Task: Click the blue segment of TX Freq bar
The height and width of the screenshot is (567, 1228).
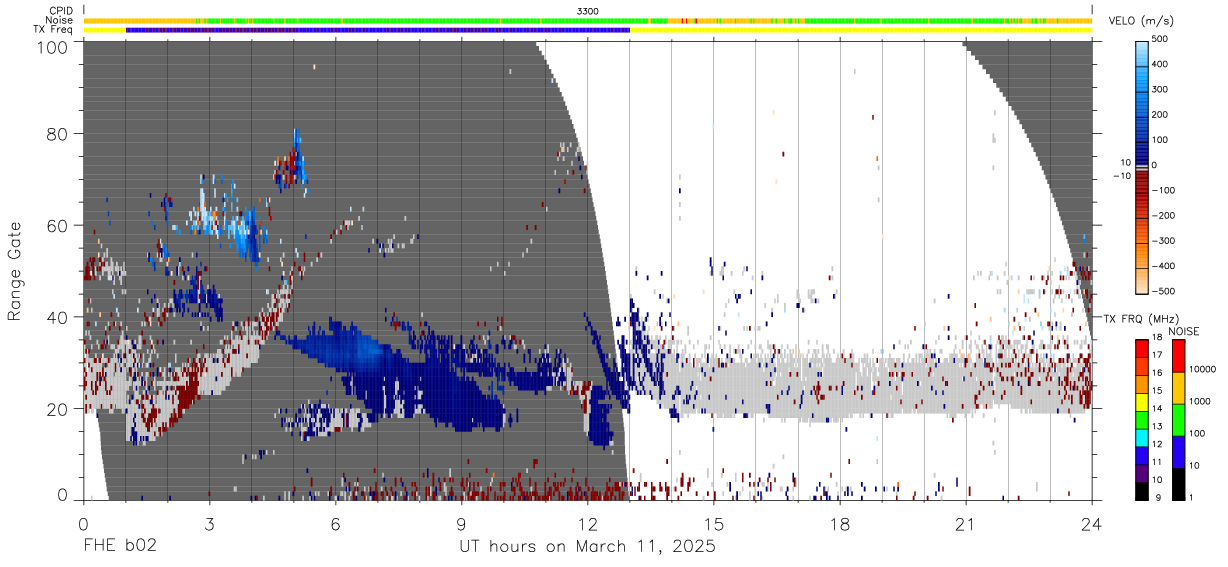Action: point(378,30)
